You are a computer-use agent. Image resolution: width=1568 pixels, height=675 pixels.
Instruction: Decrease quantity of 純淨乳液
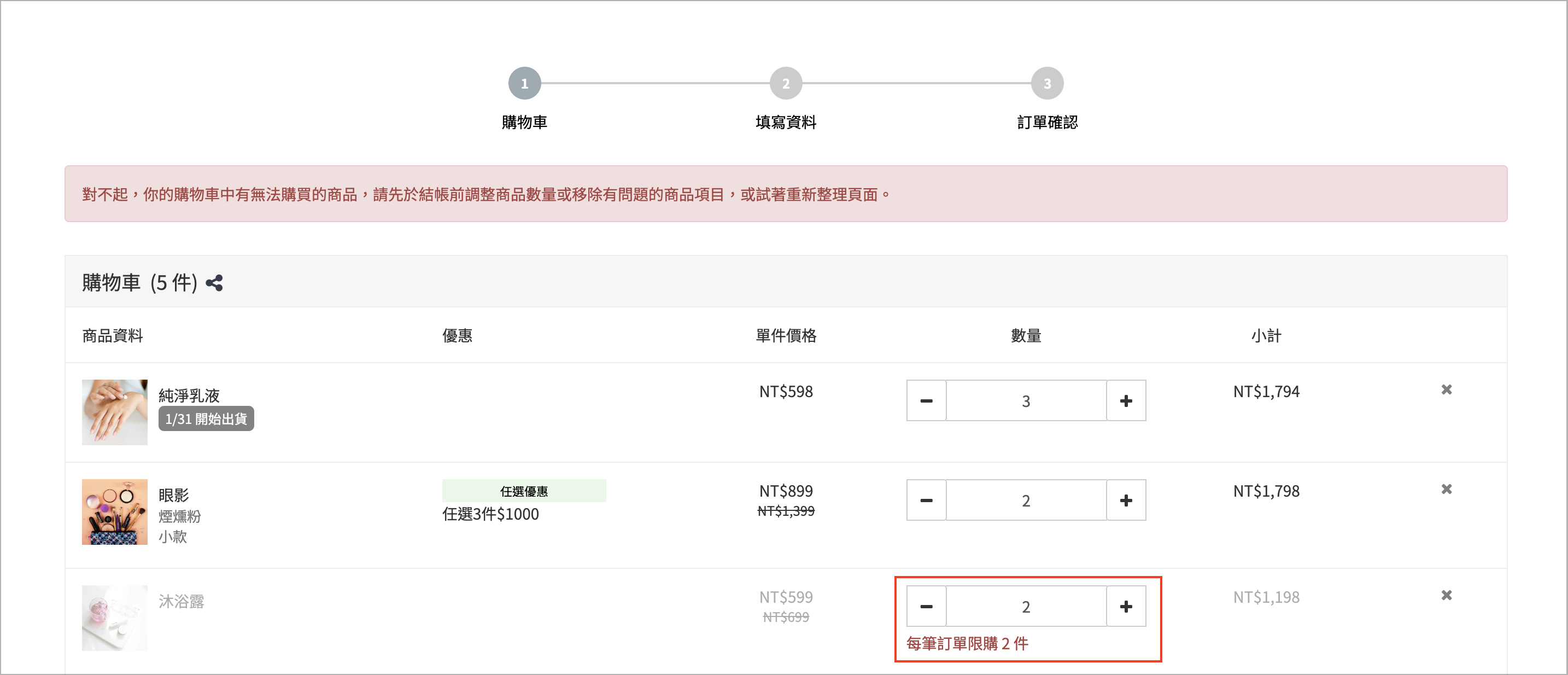pyautogui.click(x=926, y=400)
